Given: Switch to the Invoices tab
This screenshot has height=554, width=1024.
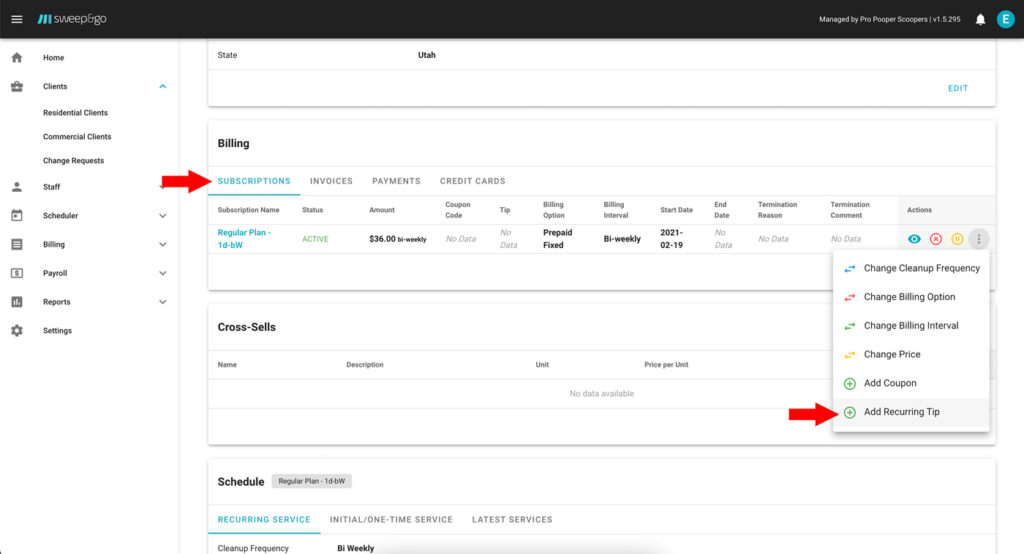Looking at the screenshot, I should (x=331, y=181).
